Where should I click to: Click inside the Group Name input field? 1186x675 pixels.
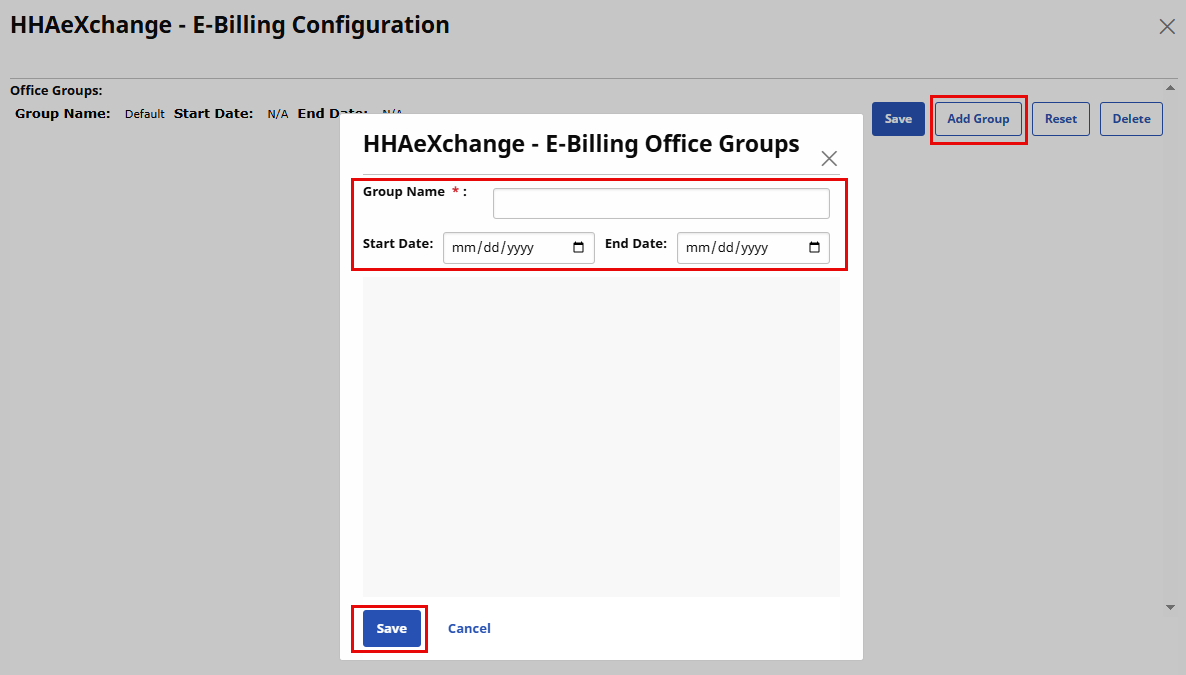(x=660, y=202)
